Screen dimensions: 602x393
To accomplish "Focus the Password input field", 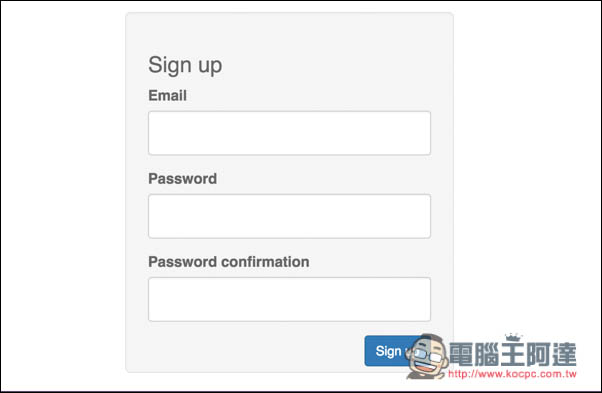I will tap(289, 216).
